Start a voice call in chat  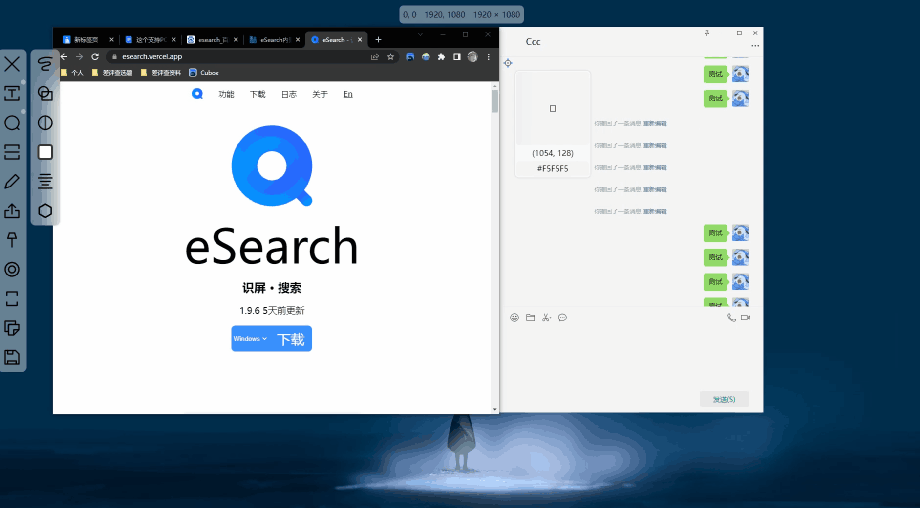tap(731, 317)
